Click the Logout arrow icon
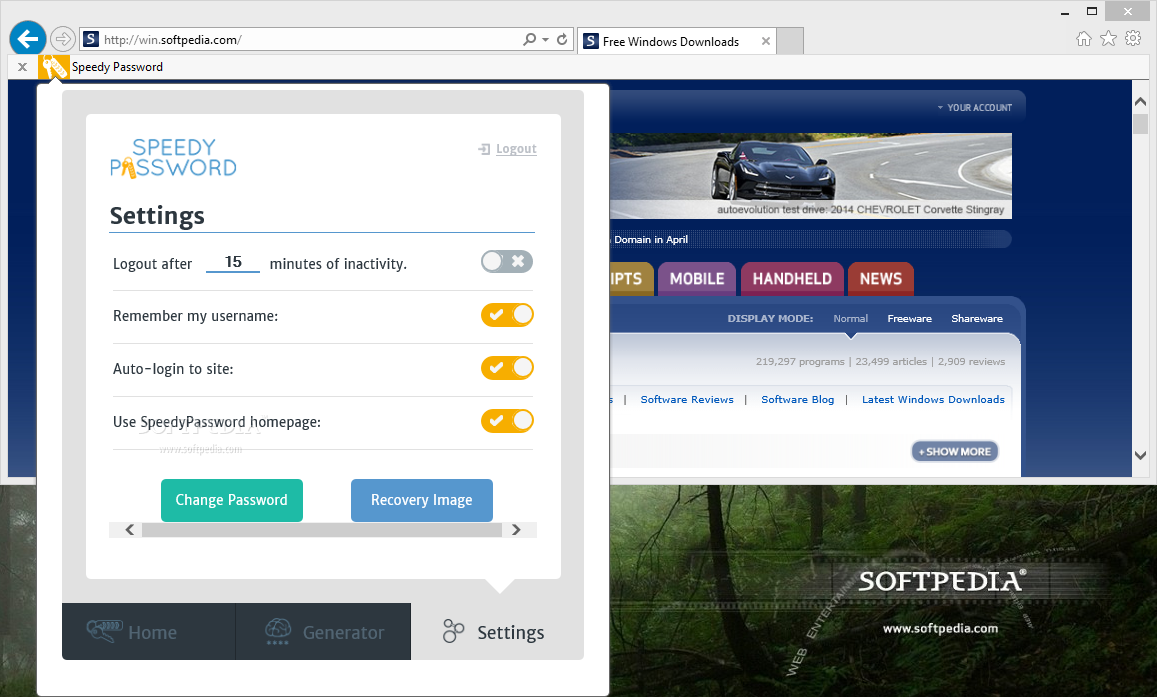 484,149
